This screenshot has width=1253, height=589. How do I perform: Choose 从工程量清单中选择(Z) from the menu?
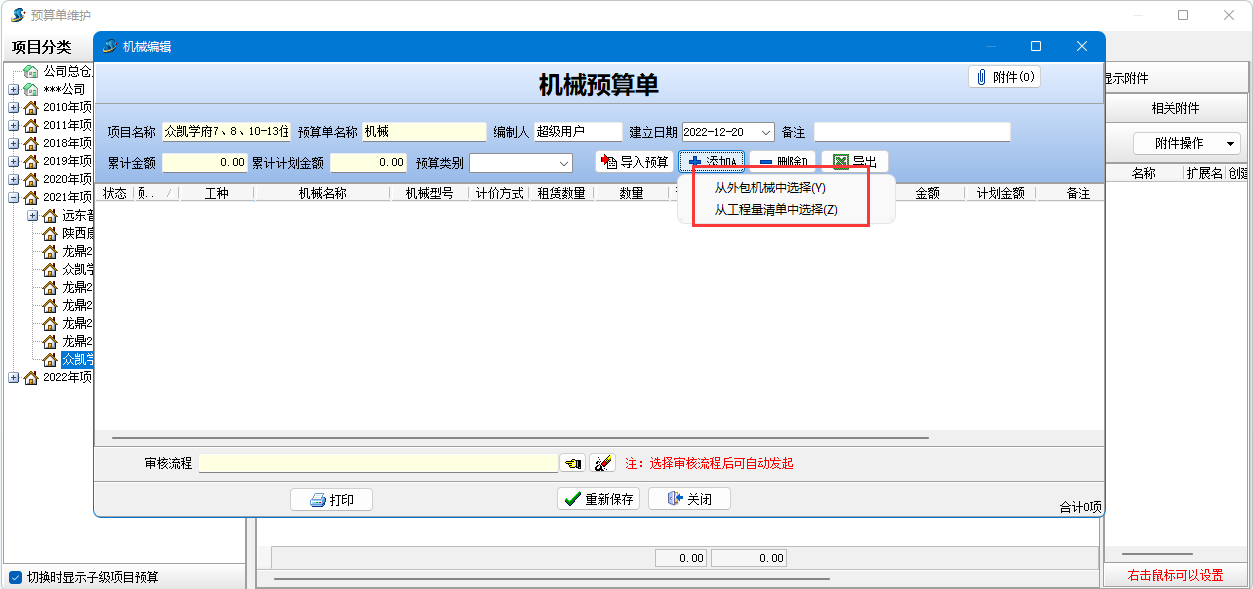pos(775,210)
